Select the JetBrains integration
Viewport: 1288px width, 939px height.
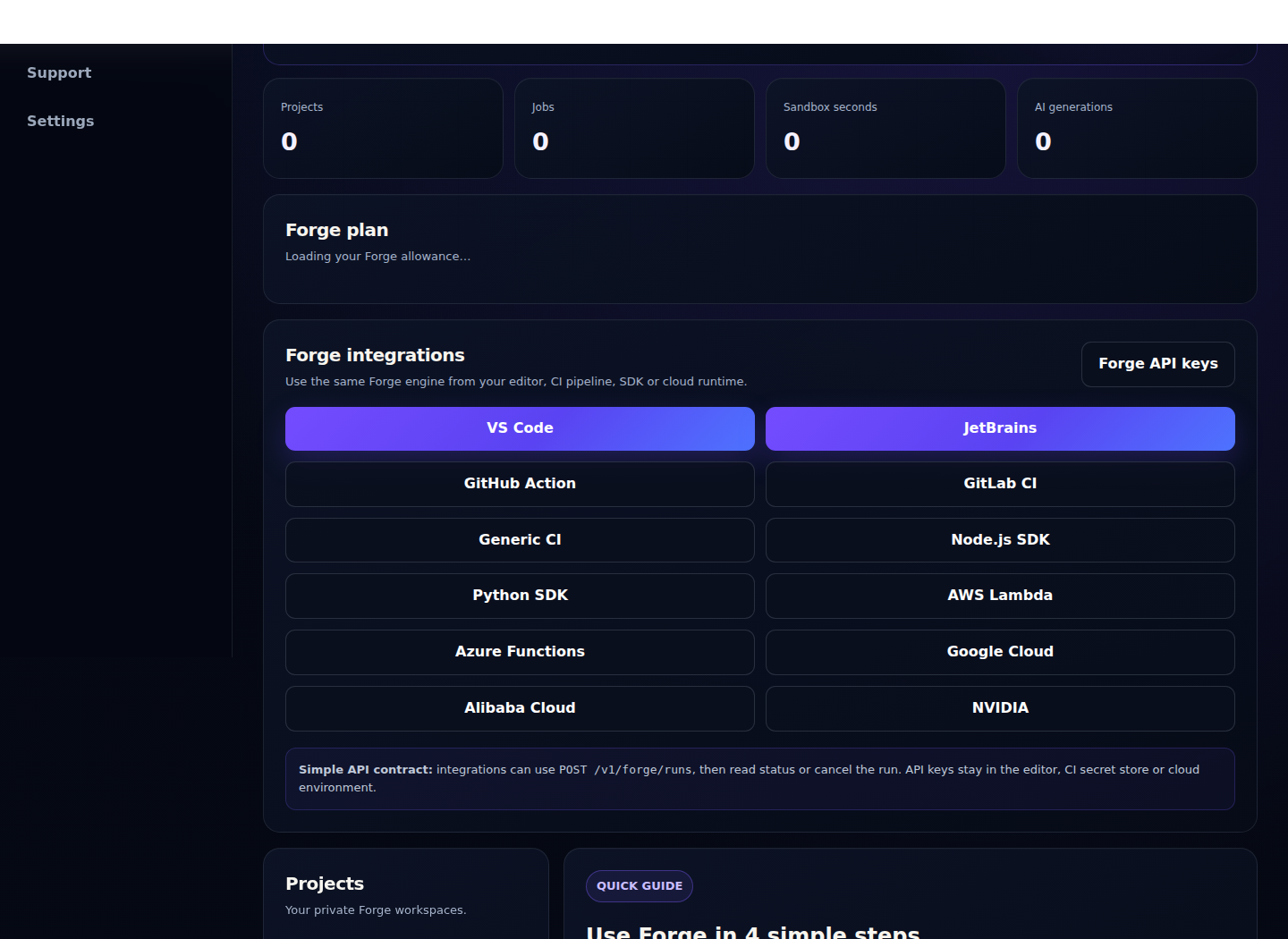(x=1000, y=428)
